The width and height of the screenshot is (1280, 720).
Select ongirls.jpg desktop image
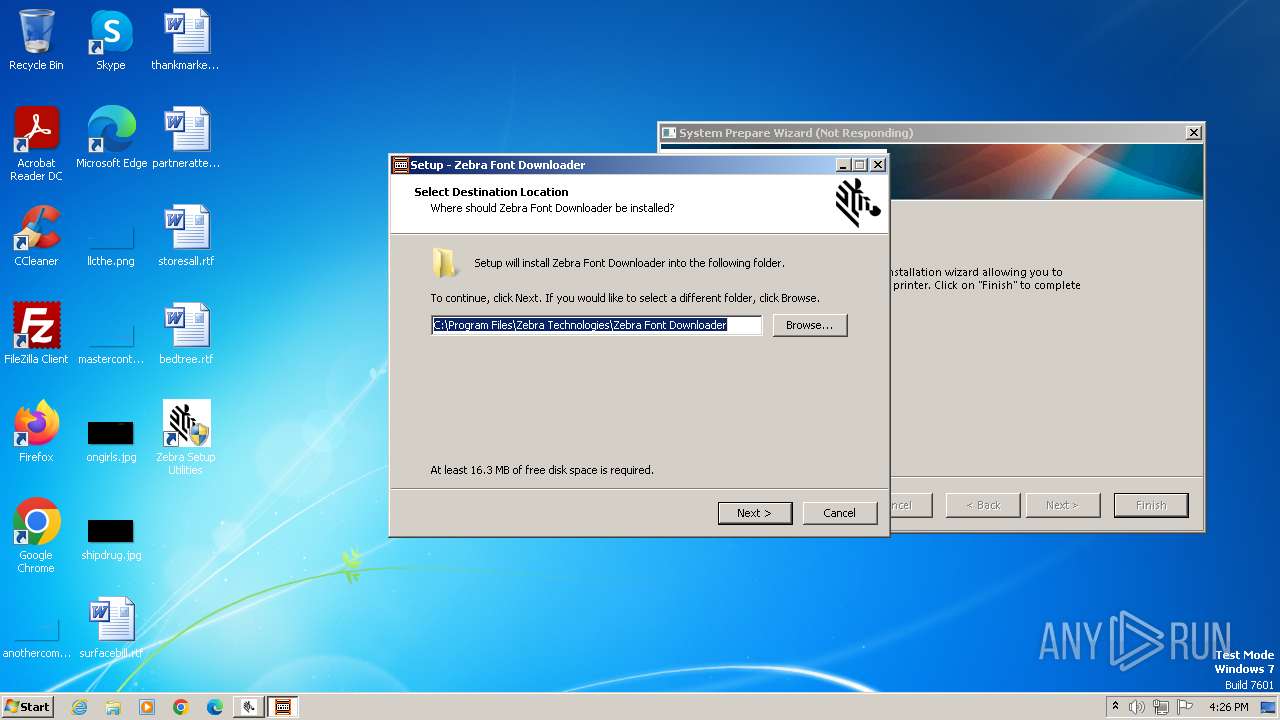pos(111,441)
